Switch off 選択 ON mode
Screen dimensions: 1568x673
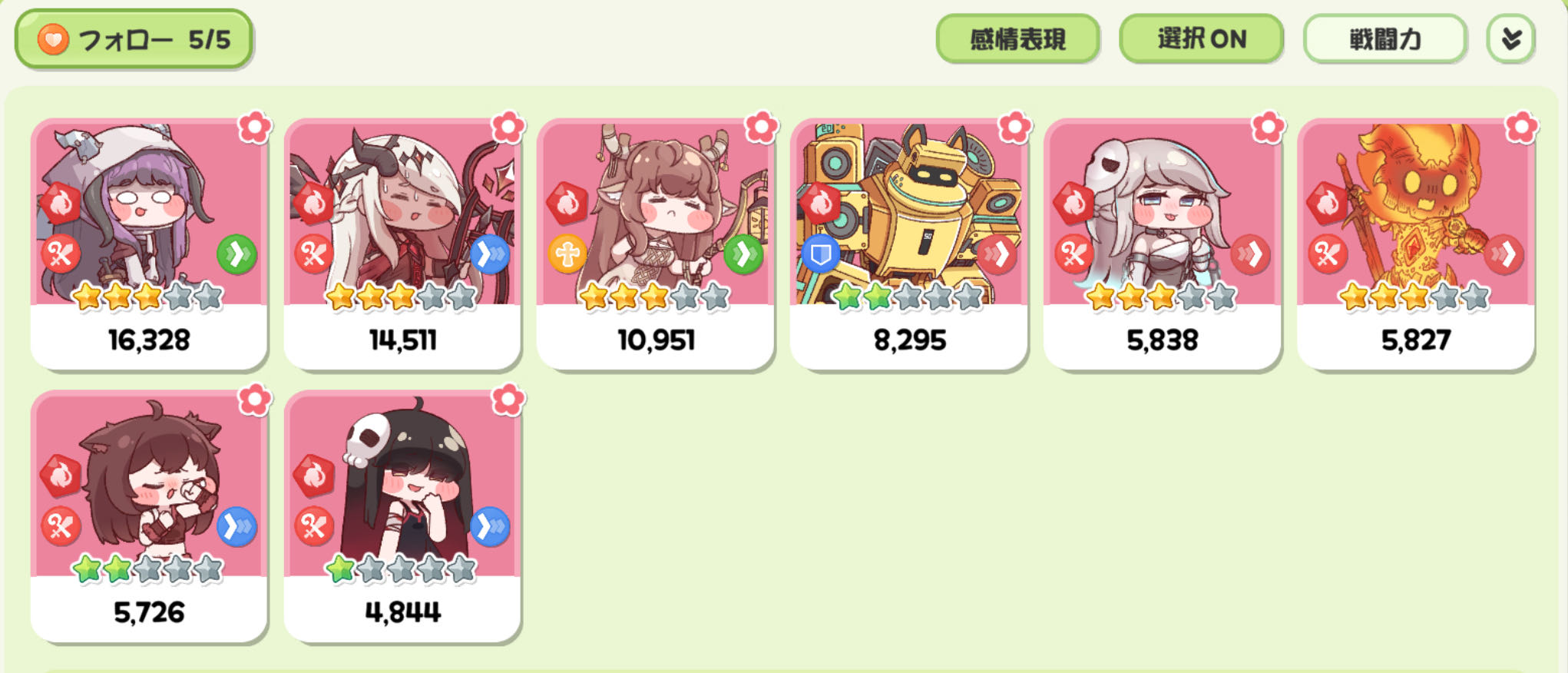pyautogui.click(x=1201, y=38)
